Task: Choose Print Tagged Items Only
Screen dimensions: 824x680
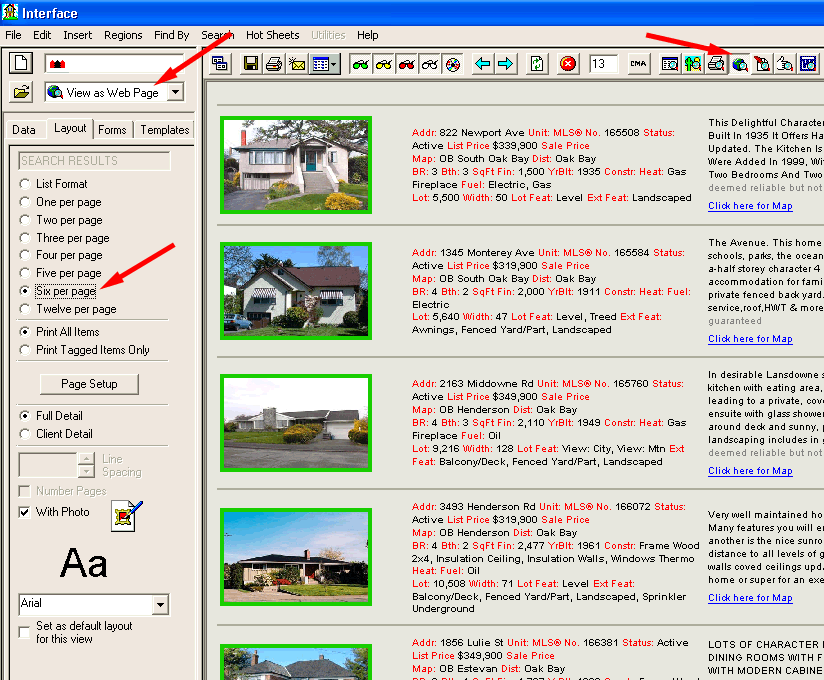Action: [x=25, y=350]
